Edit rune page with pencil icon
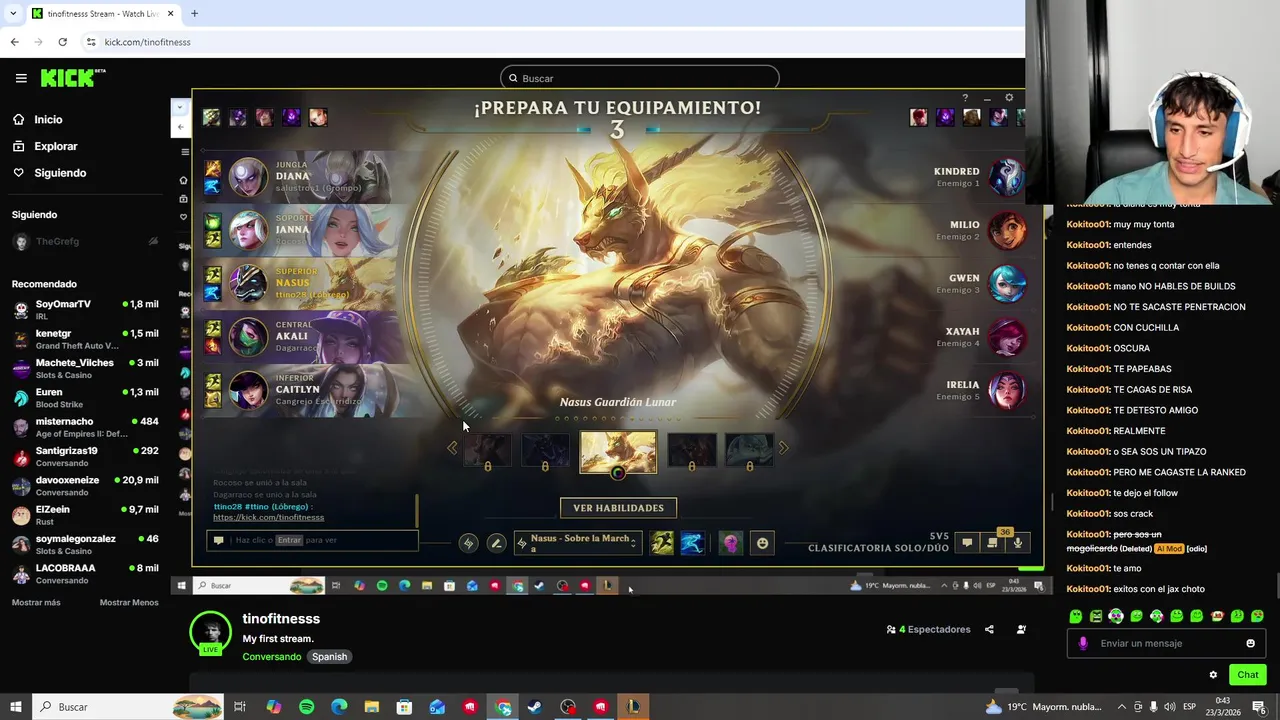The image size is (1280, 720). [x=496, y=543]
